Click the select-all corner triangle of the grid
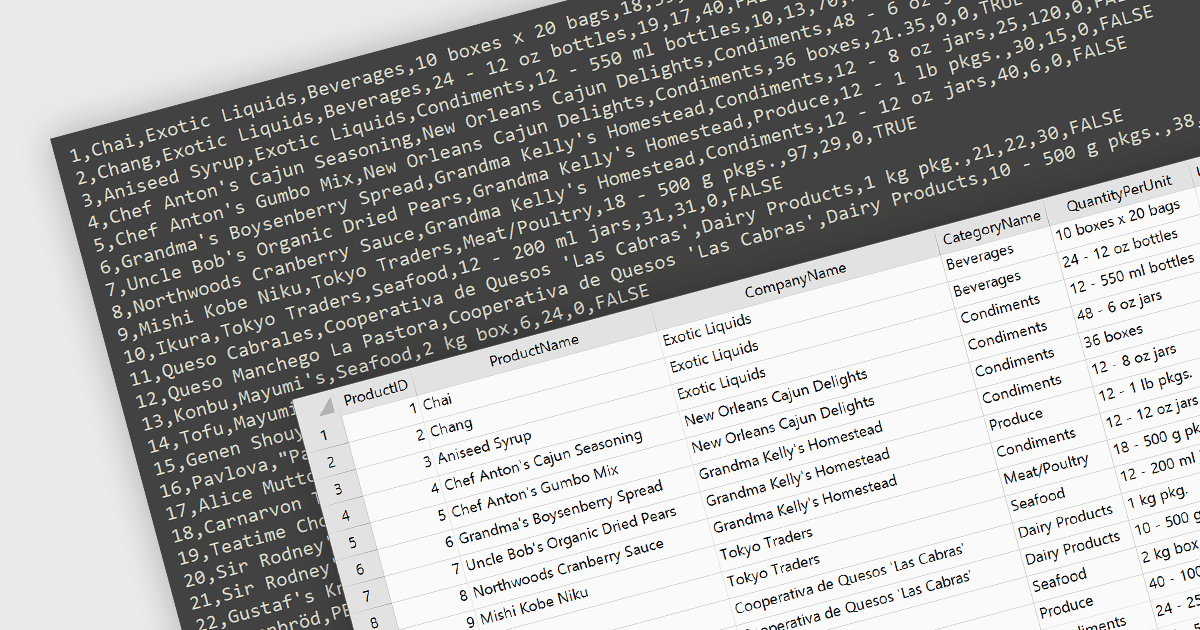Screen dimensions: 1200x630 [x=327, y=407]
